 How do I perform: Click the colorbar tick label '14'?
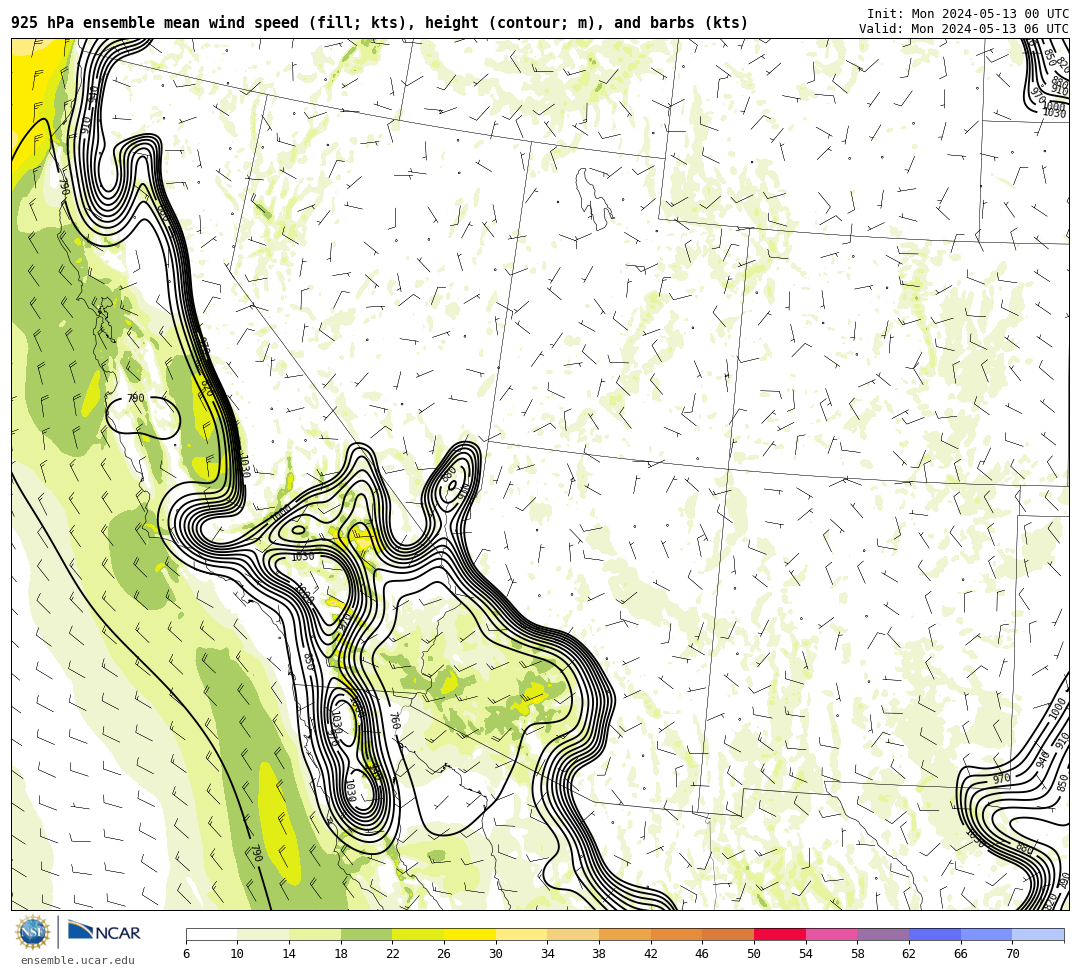click(x=289, y=954)
